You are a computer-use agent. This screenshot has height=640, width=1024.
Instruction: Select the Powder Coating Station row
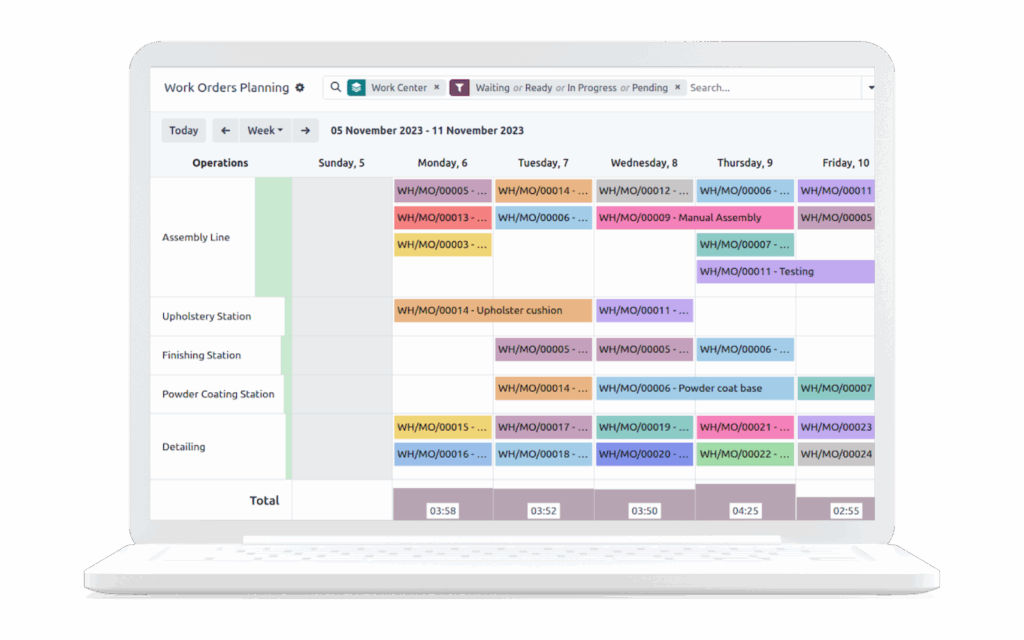(218, 394)
